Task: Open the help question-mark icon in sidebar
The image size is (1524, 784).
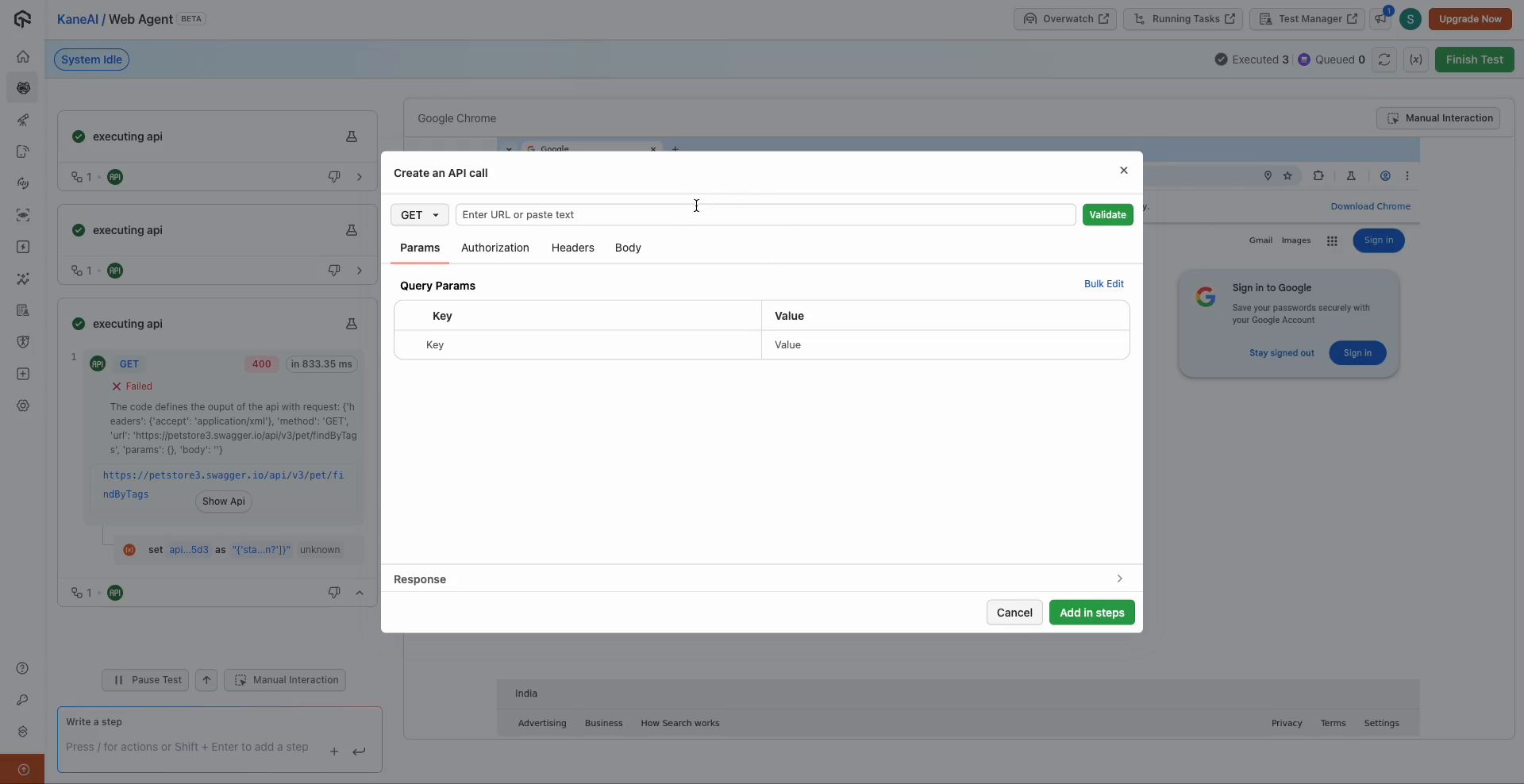Action: pos(23,669)
